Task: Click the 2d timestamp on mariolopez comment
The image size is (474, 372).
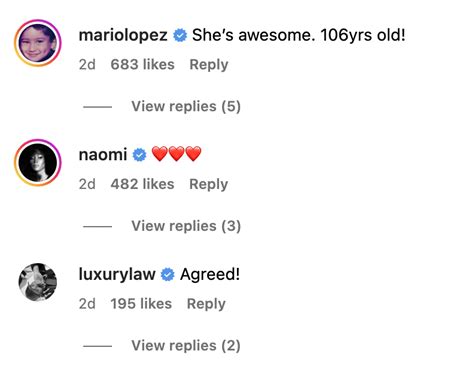Action: [x=87, y=65]
